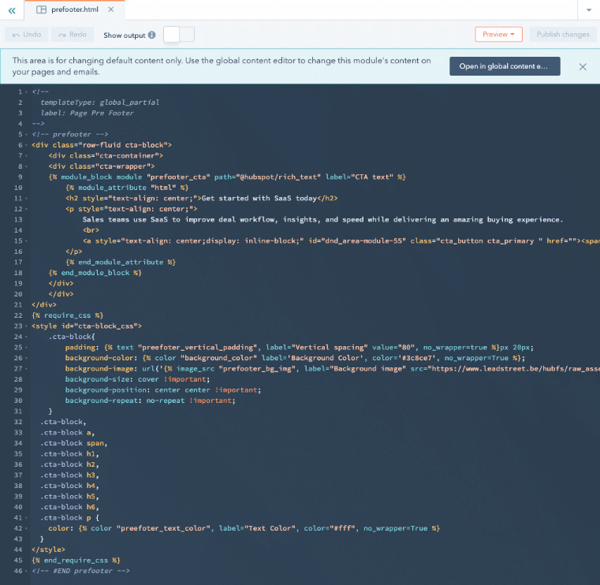Collapse the code fold at line 24
This screenshot has width=600, height=585.
[x=26, y=337]
